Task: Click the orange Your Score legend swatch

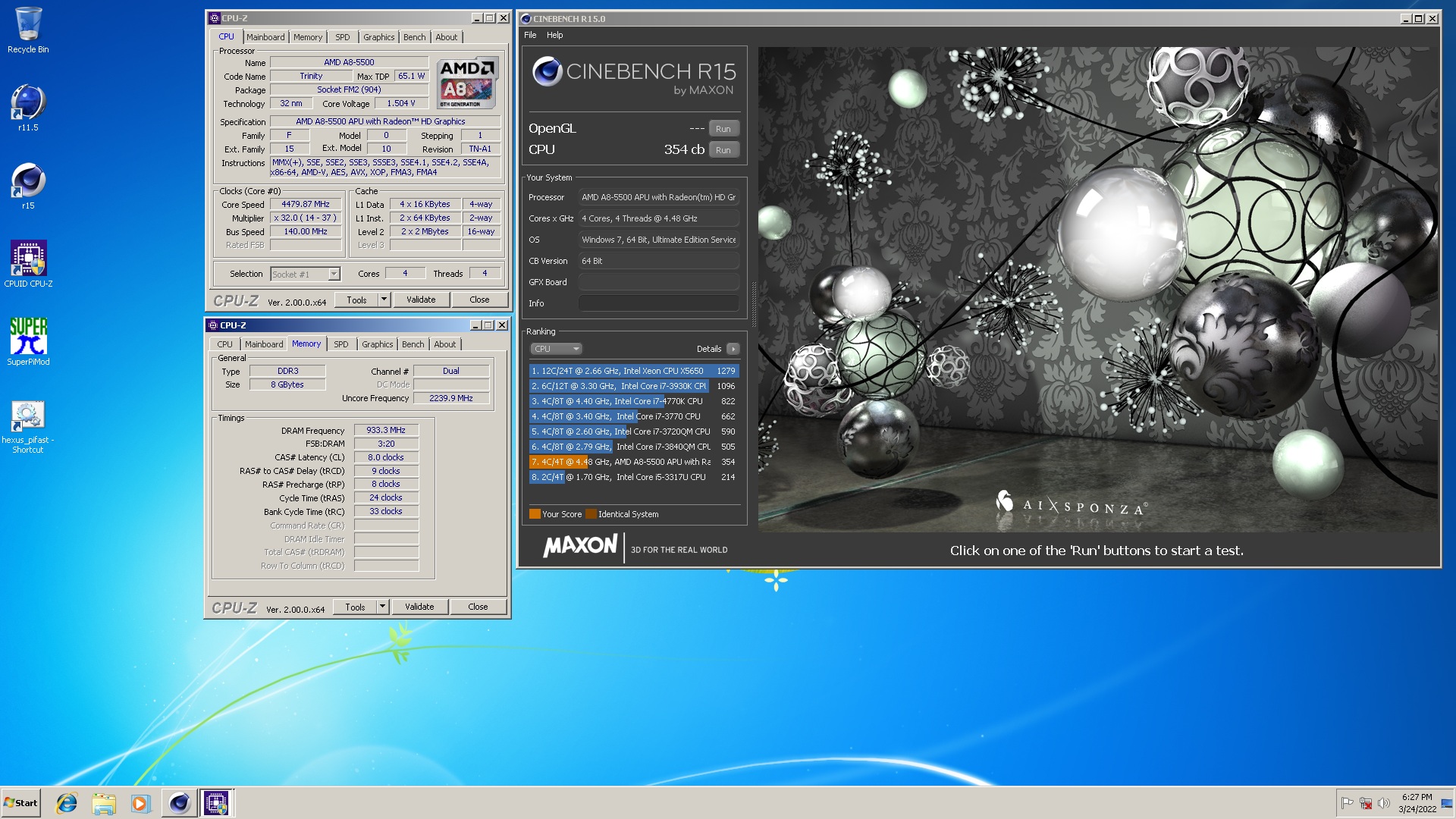Action: [535, 514]
